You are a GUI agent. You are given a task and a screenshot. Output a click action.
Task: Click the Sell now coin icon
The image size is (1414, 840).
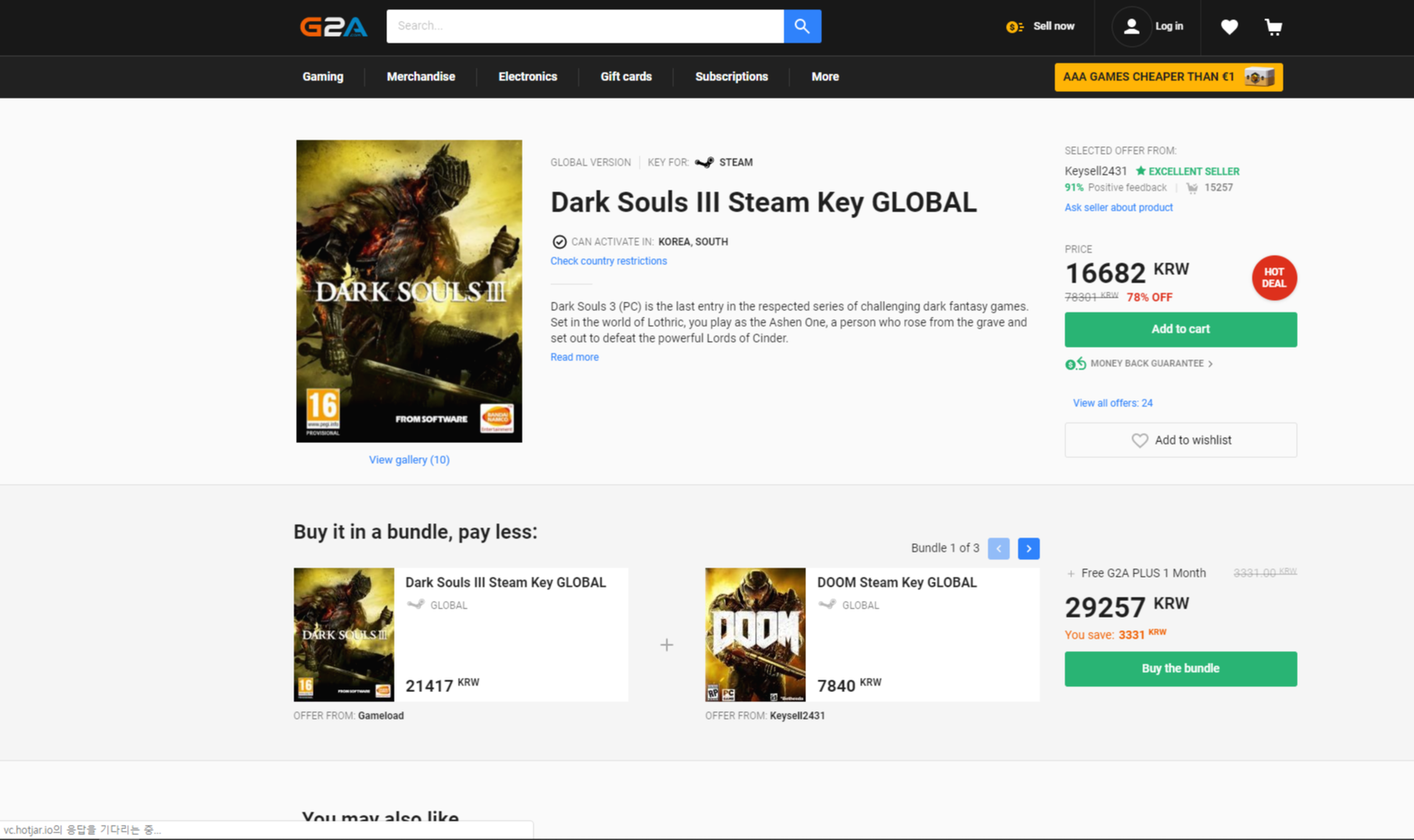1014,27
